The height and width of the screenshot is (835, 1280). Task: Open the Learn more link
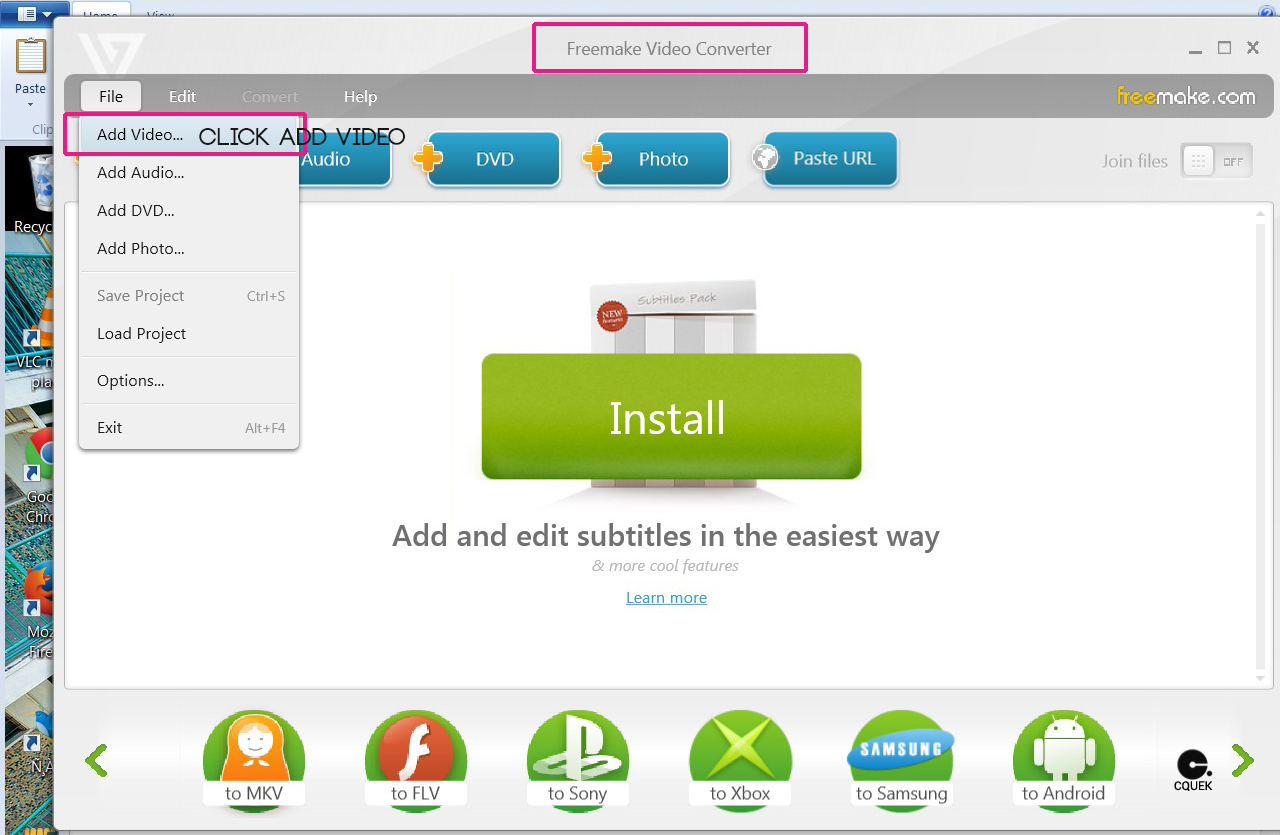[x=666, y=598]
